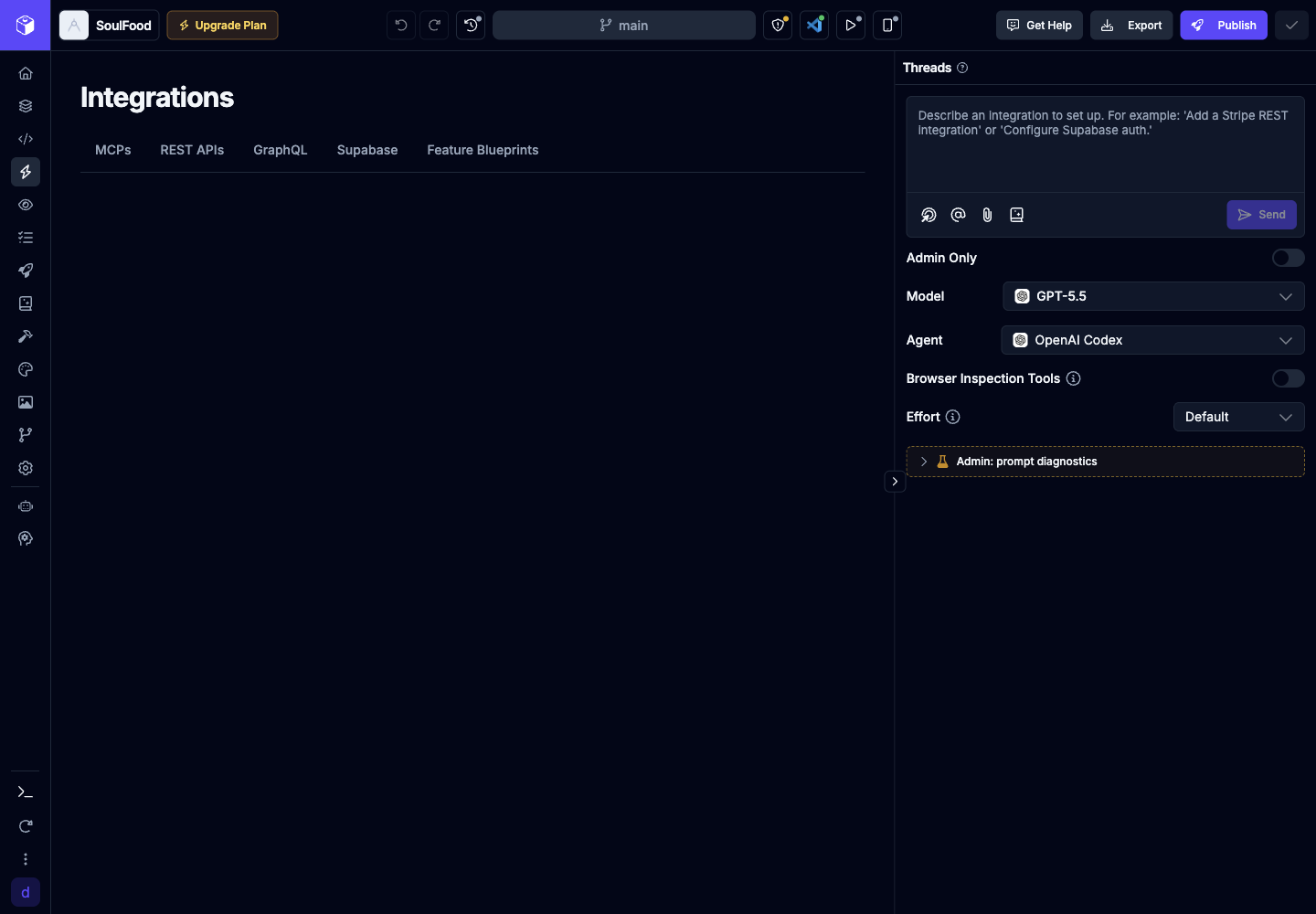Screen dimensions: 1316x914
Task: Open the image media sidebar icon
Action: [x=26, y=402]
